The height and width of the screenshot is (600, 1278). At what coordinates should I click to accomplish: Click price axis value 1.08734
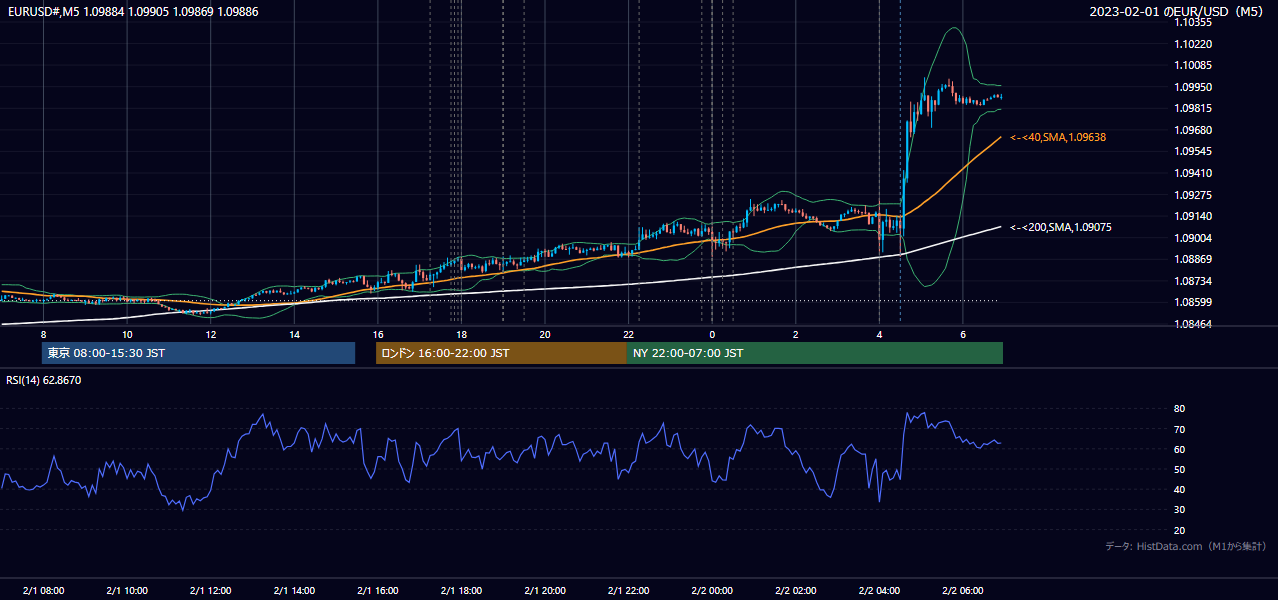point(1192,281)
